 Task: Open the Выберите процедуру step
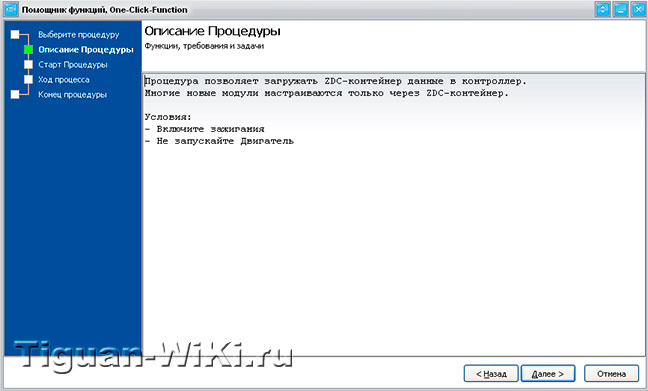(x=79, y=35)
